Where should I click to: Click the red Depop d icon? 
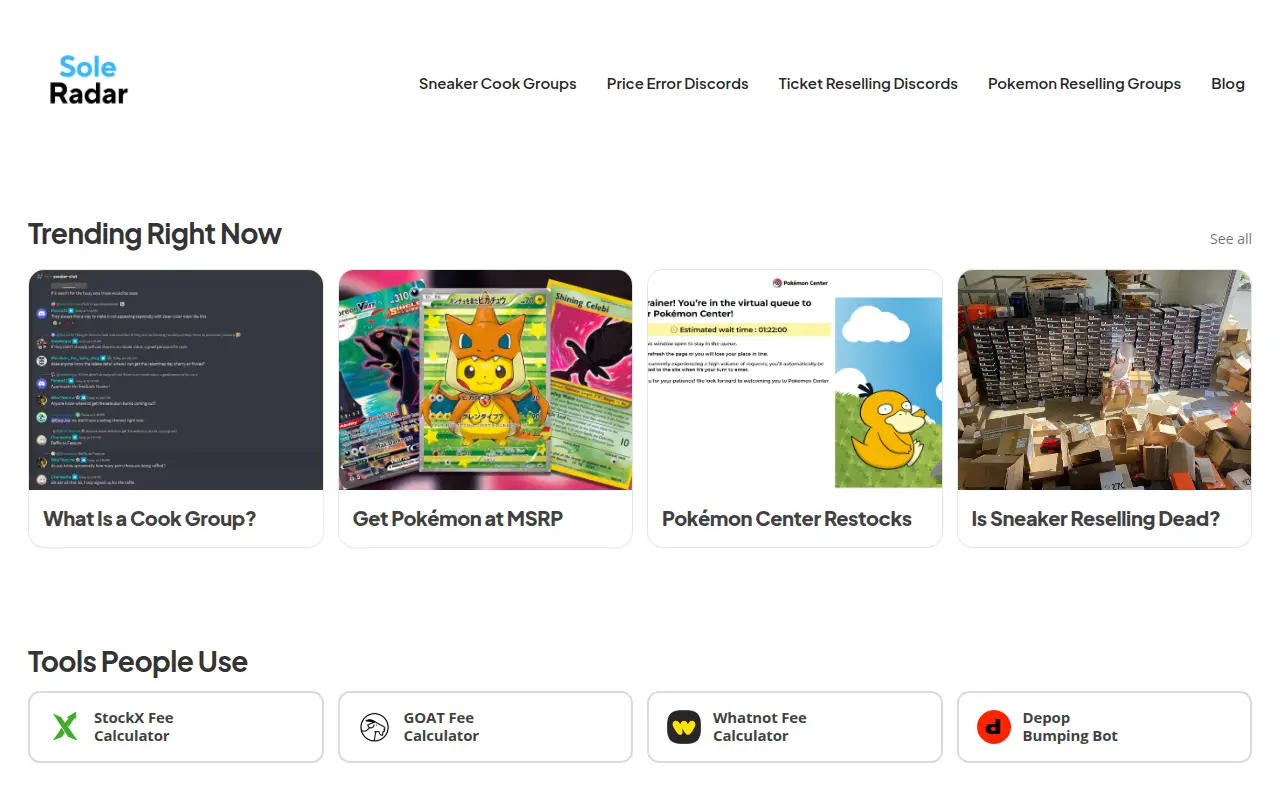(x=994, y=727)
